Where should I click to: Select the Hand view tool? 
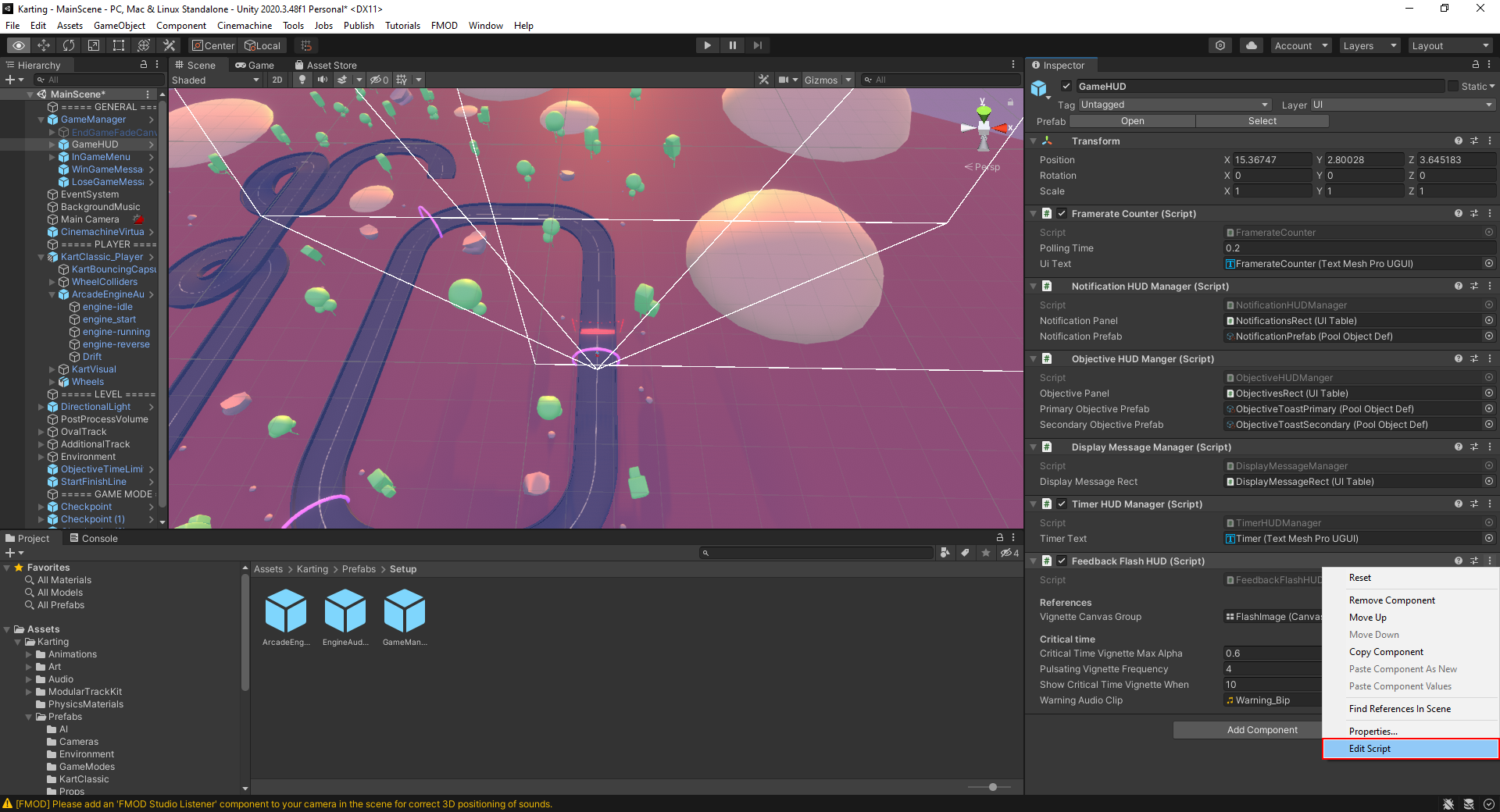(x=19, y=45)
